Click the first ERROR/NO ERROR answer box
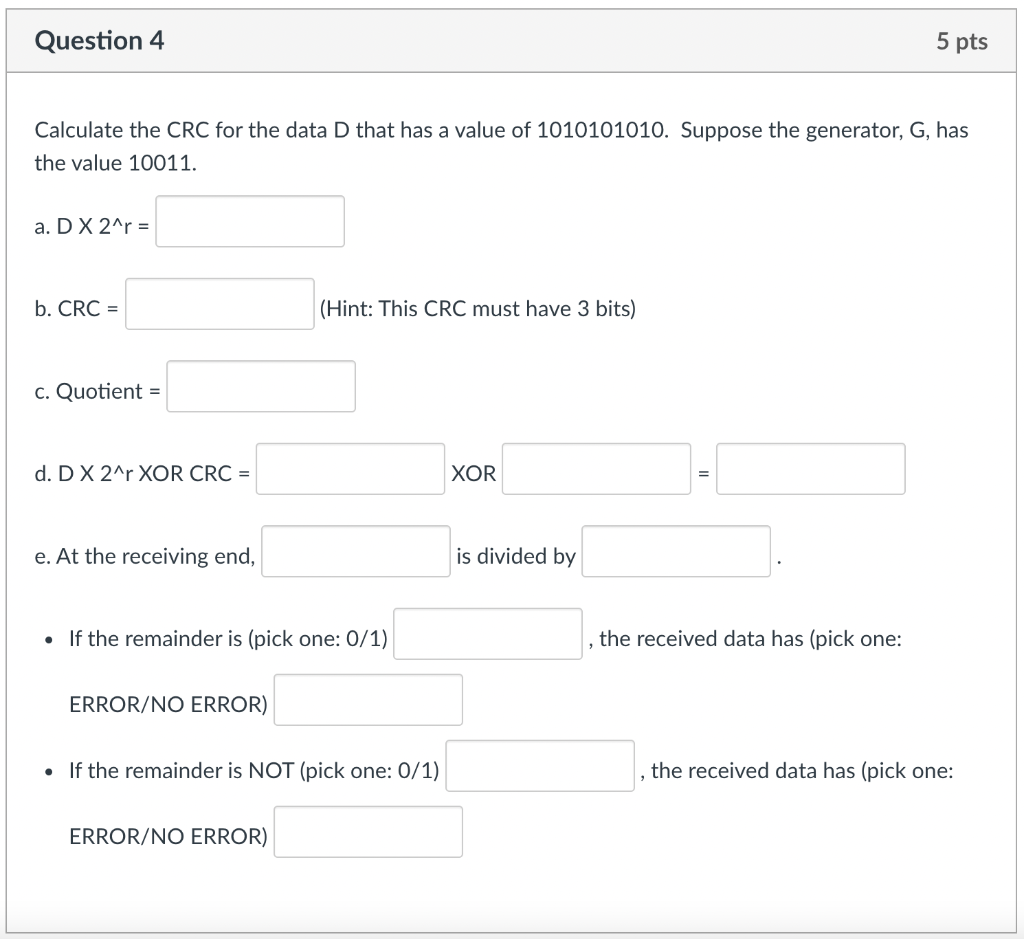 point(368,699)
